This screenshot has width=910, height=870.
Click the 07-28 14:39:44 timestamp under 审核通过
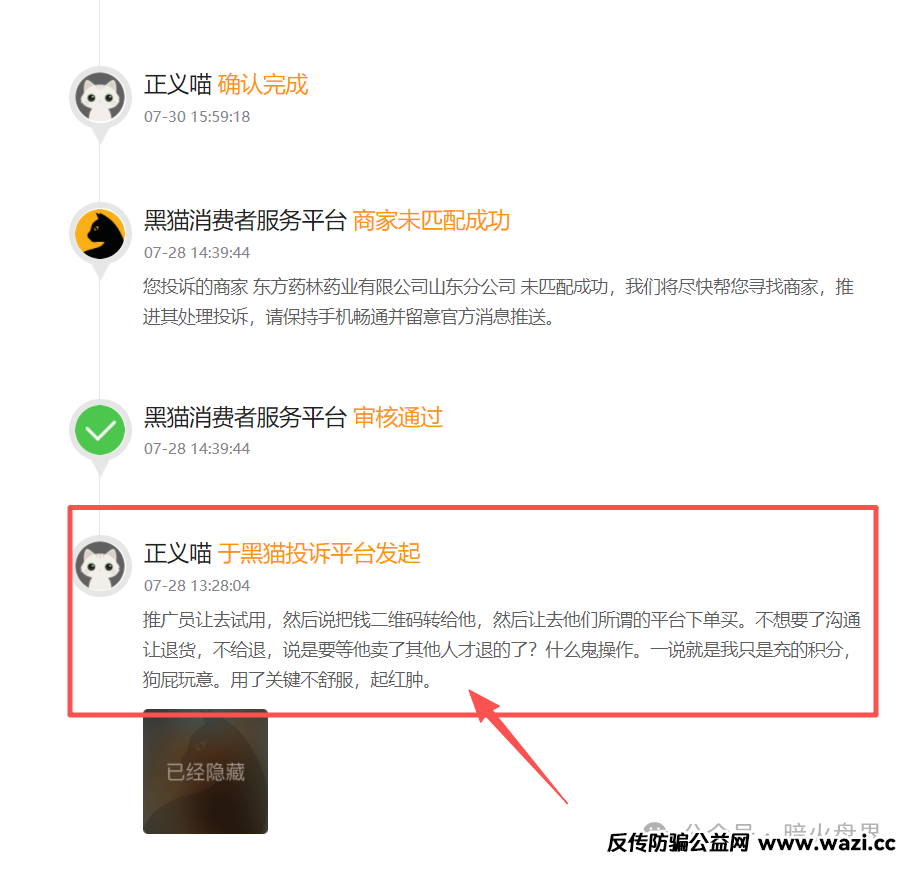(197, 449)
